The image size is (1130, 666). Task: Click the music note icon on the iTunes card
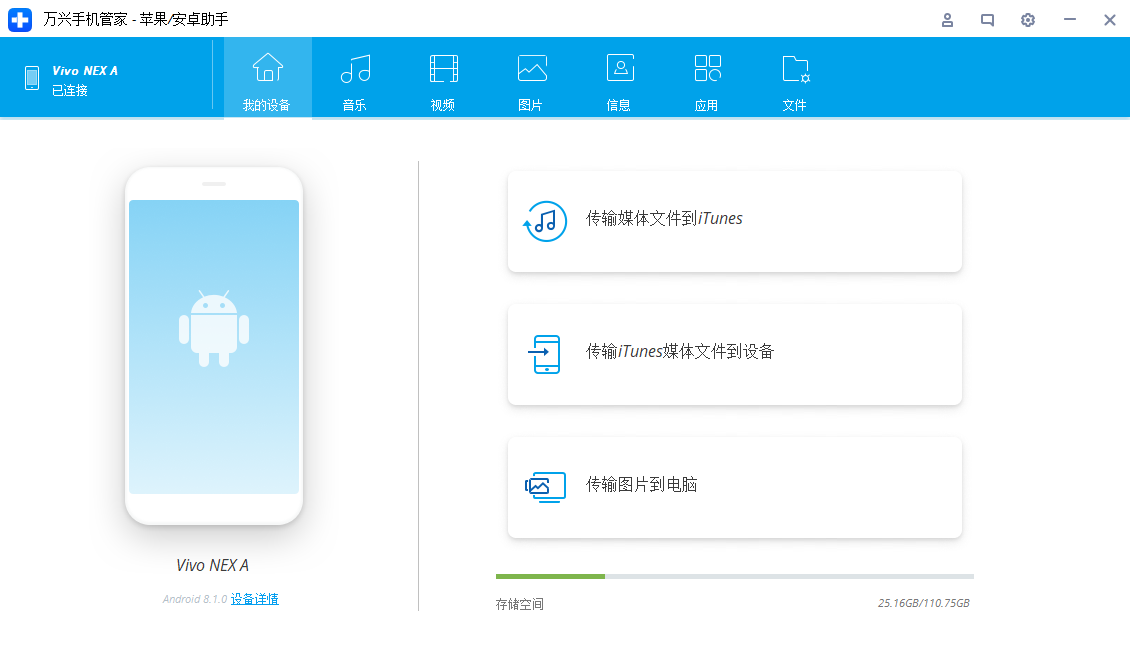[x=546, y=221]
